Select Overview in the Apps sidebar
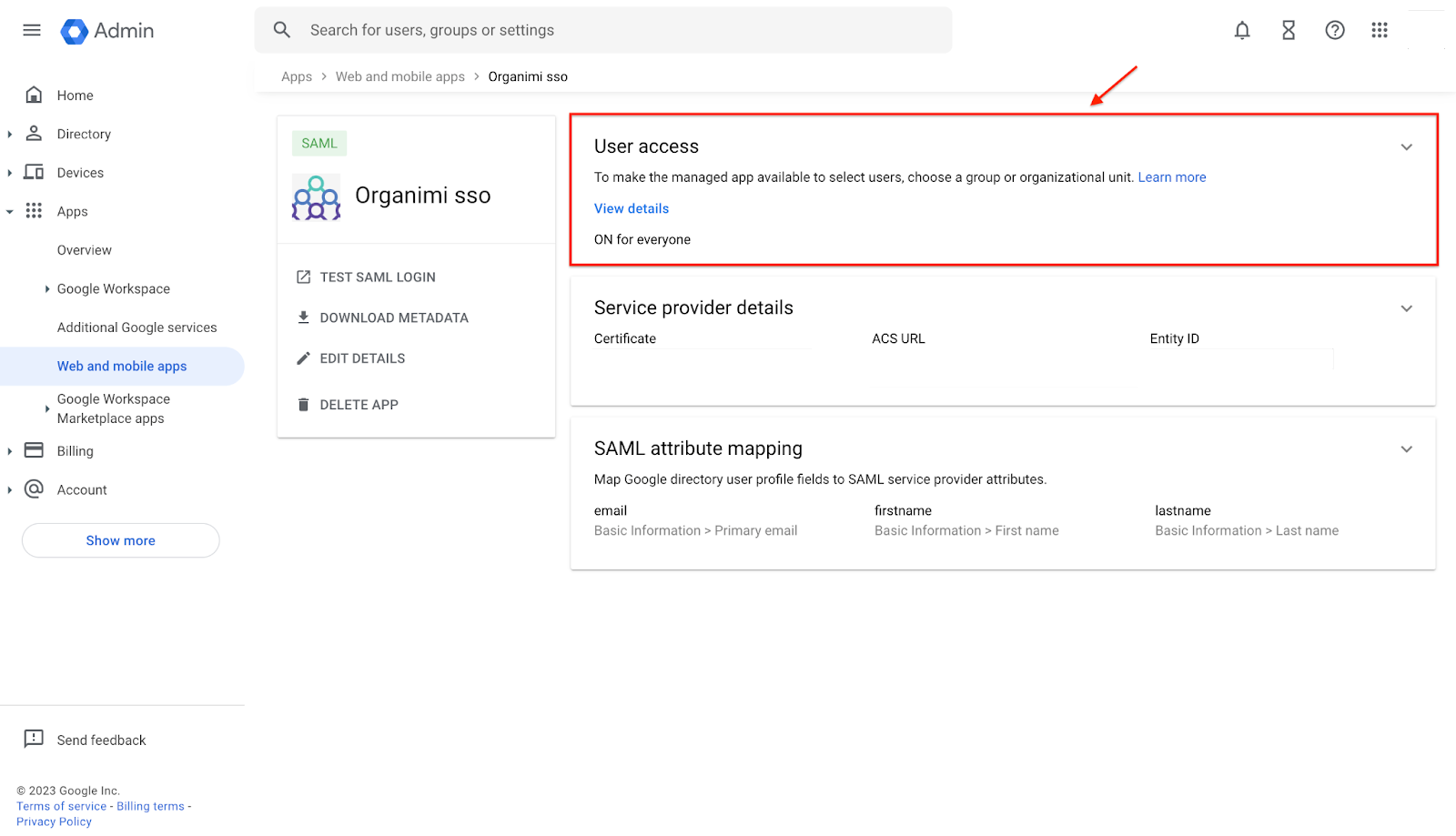The image size is (1456, 836). (x=84, y=249)
